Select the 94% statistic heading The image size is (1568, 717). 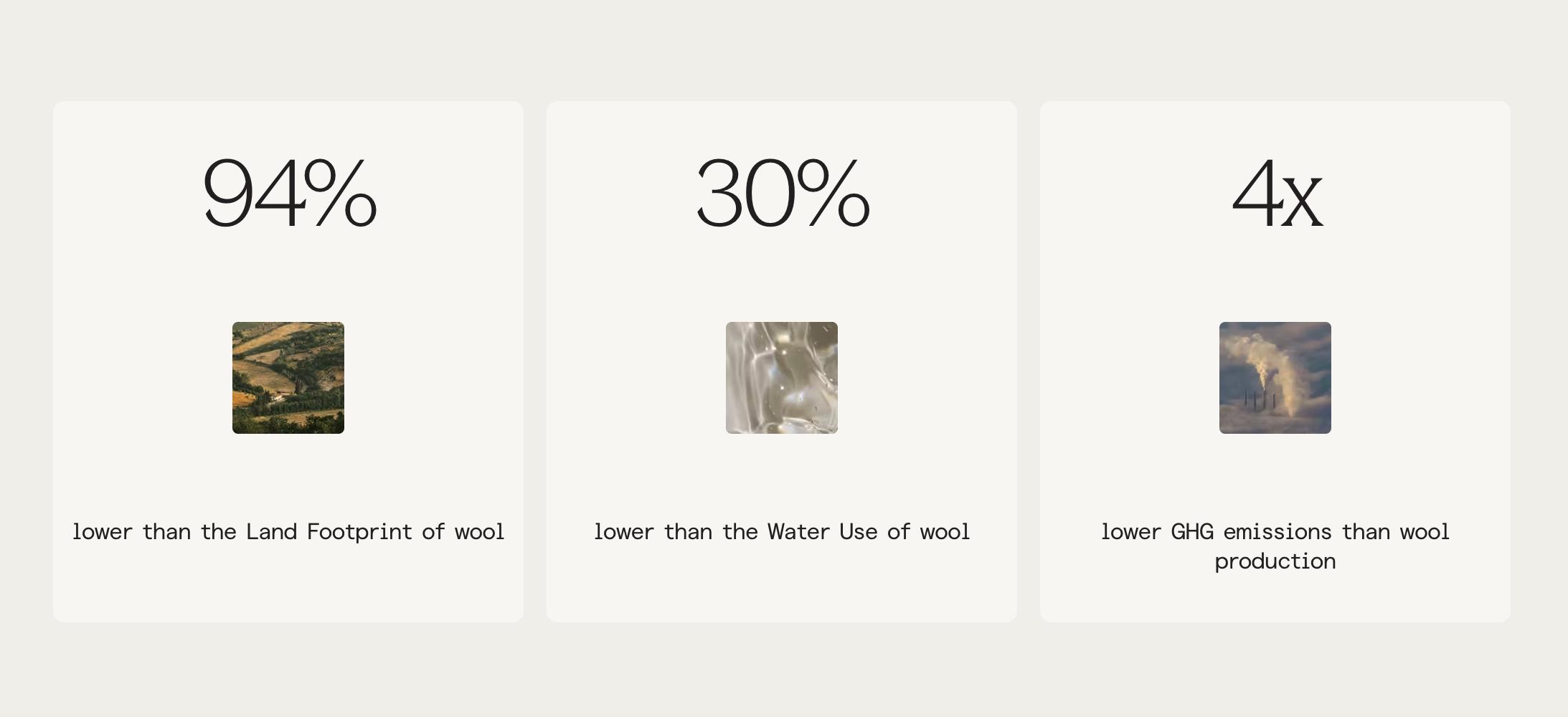coord(289,194)
